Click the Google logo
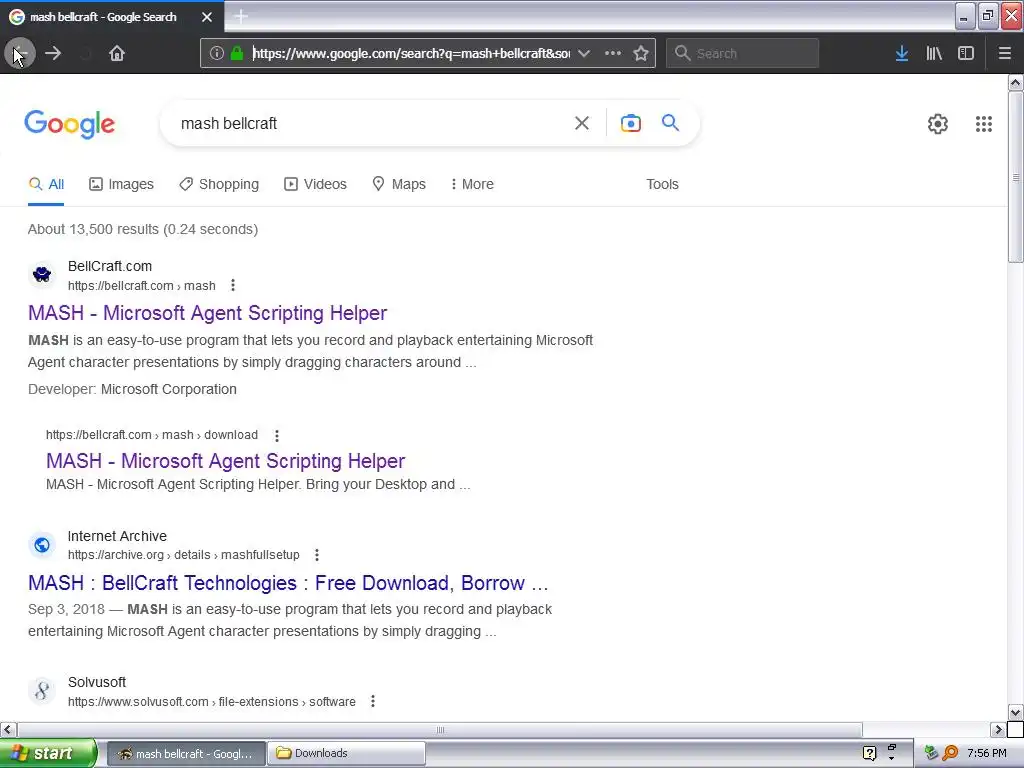The height and width of the screenshot is (768, 1024). point(70,124)
